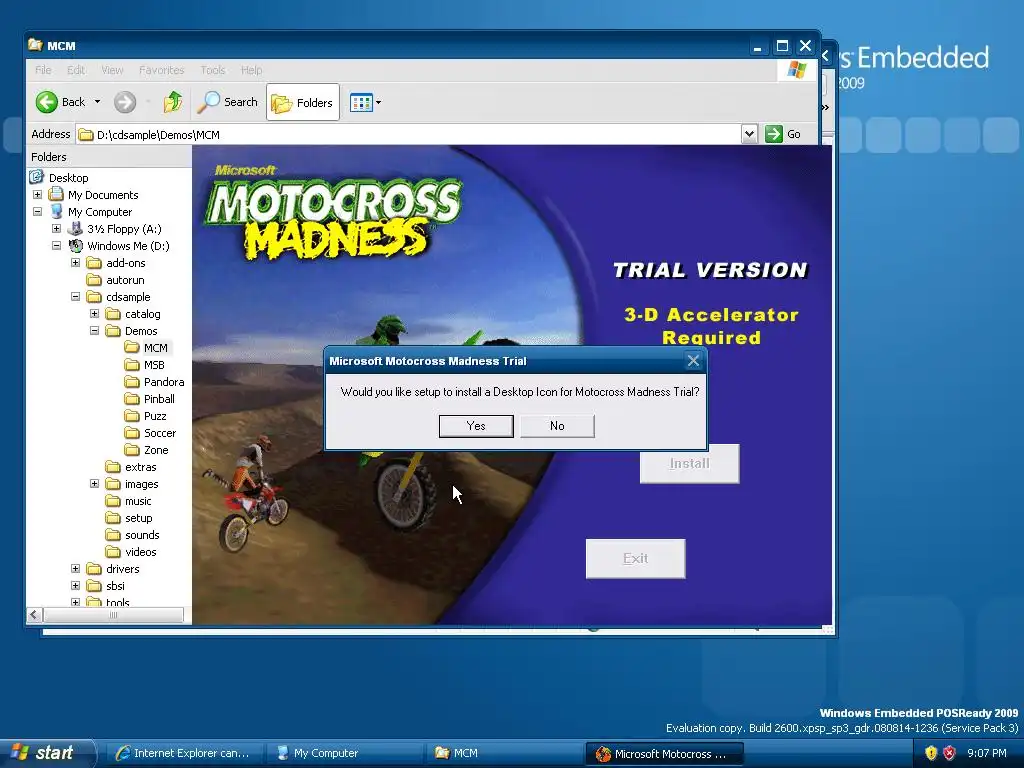Viewport: 1024px width, 768px height.
Task: Close the Motocross Madness Trial dialog
Action: pyautogui.click(x=694, y=360)
